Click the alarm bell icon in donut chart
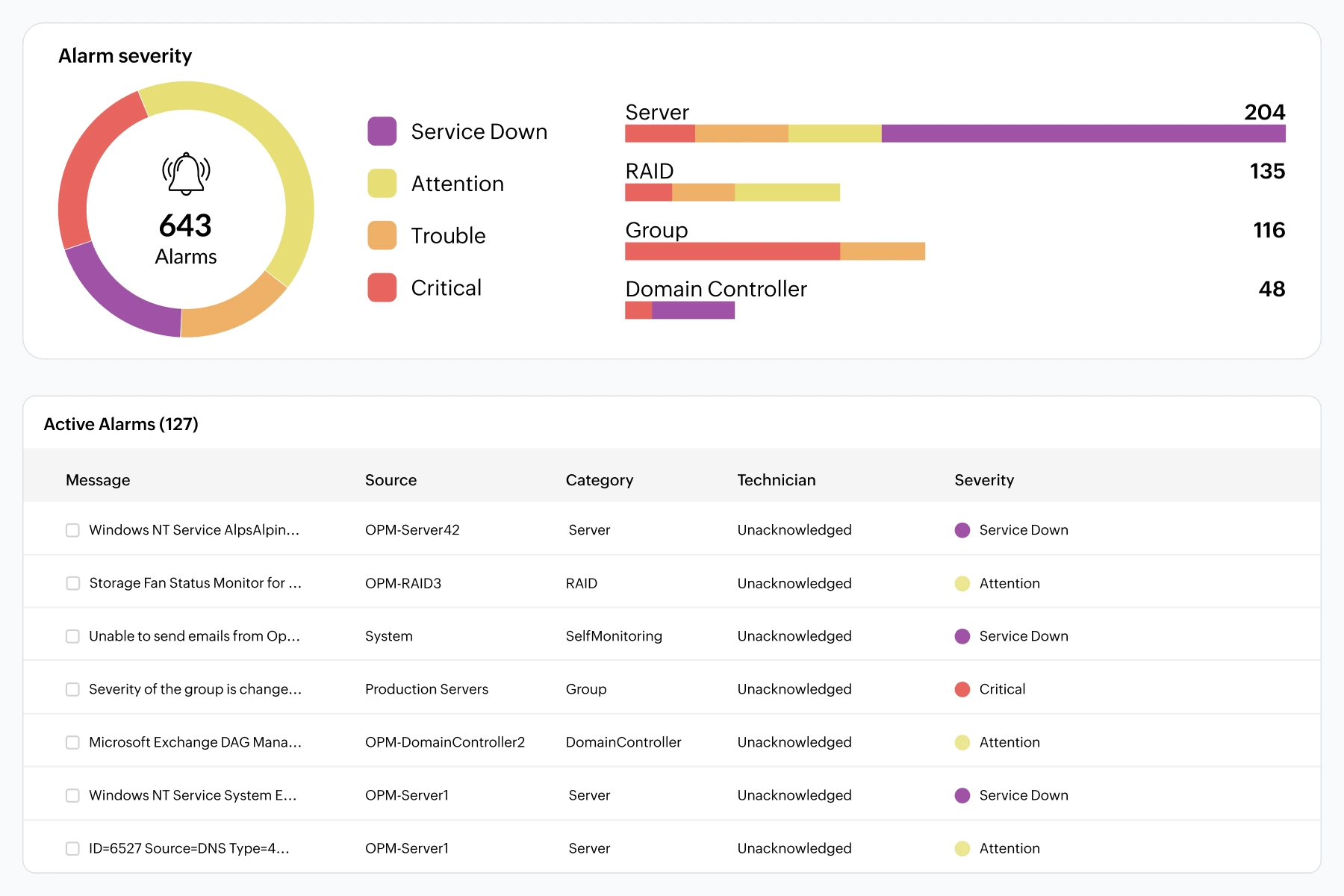The image size is (1344, 896). (186, 174)
